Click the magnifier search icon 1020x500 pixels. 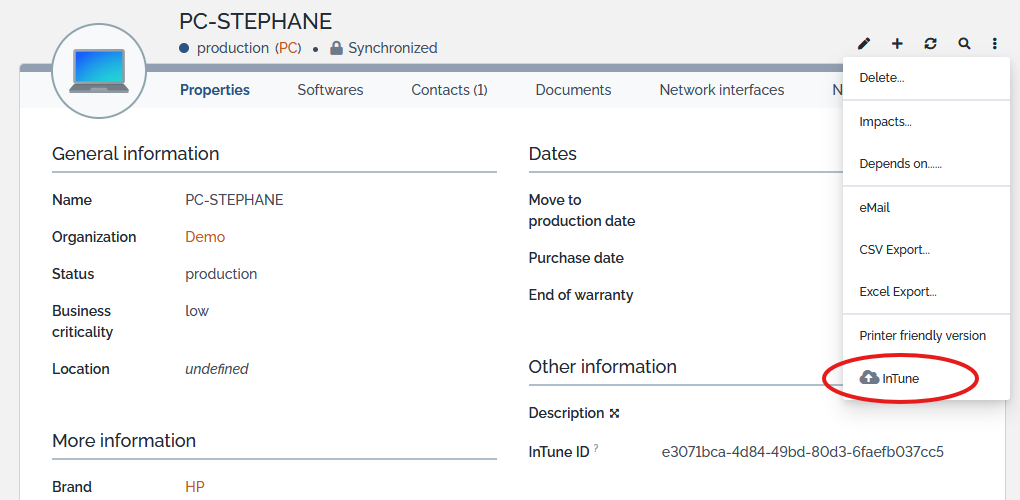pyautogui.click(x=964, y=44)
